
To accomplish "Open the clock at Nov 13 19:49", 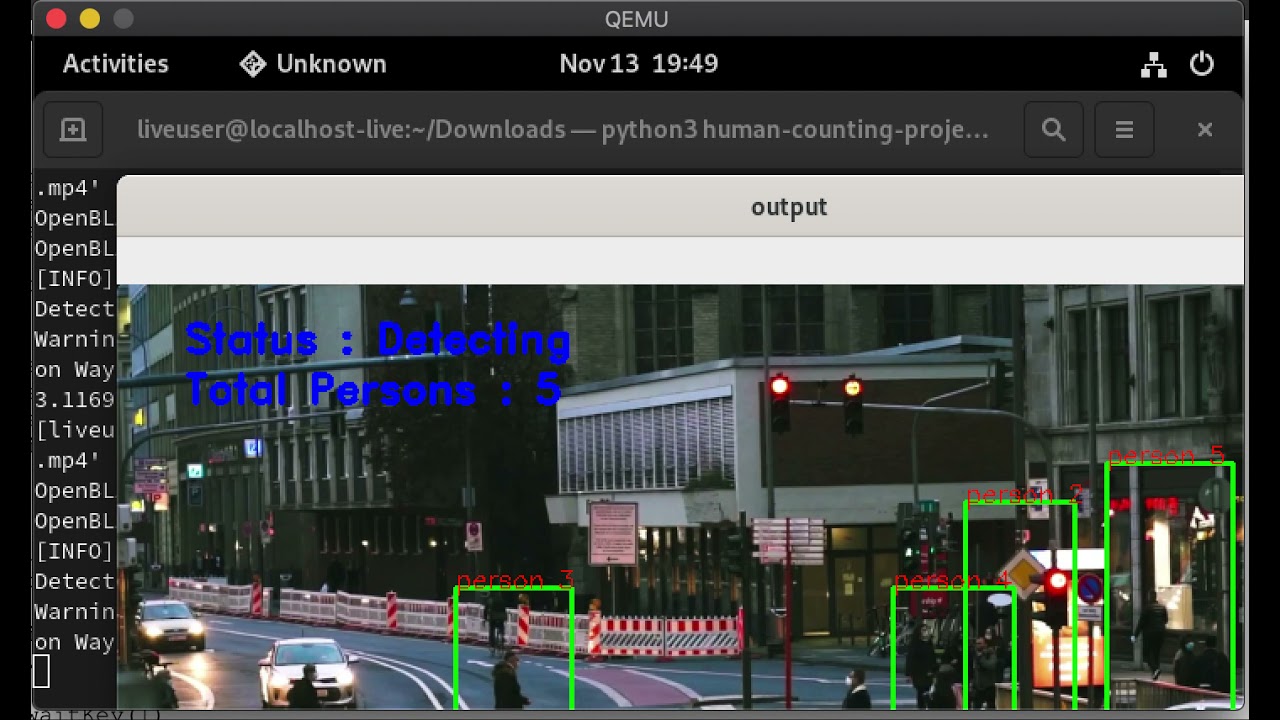I will pyautogui.click(x=639, y=64).
